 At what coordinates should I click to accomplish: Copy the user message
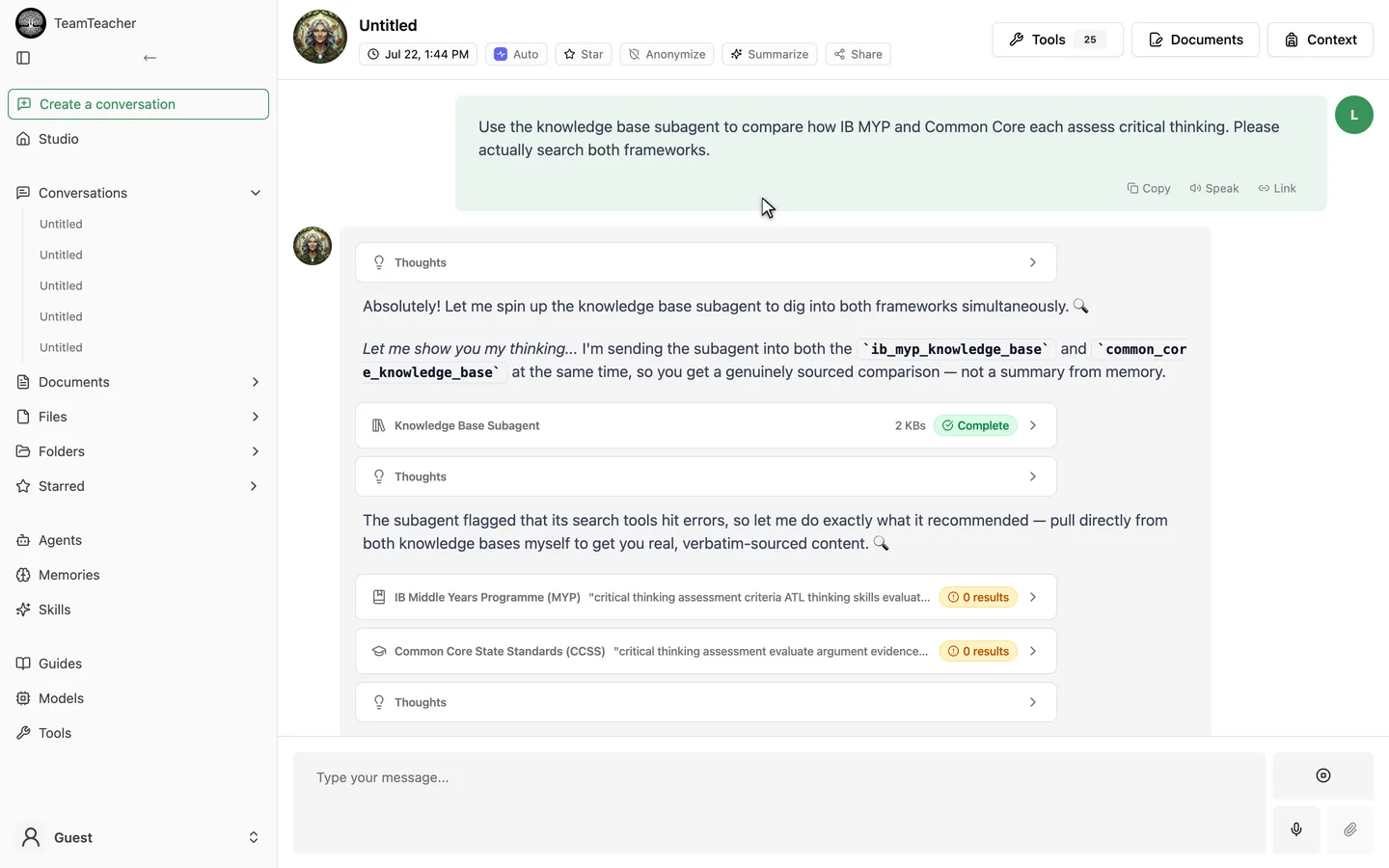coord(1149,188)
